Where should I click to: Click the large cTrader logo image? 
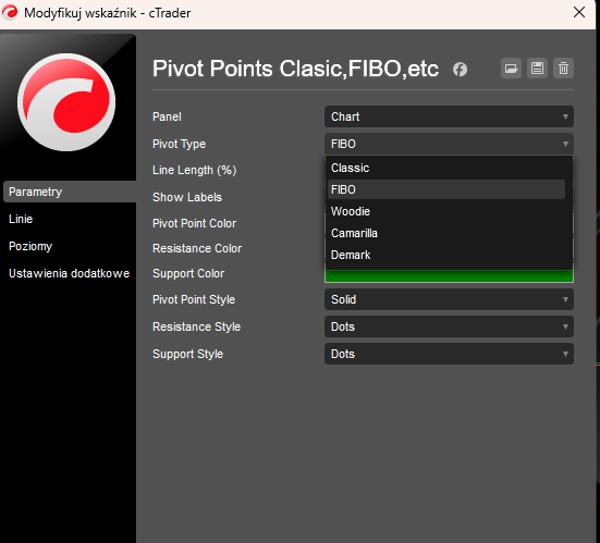click(x=66, y=102)
